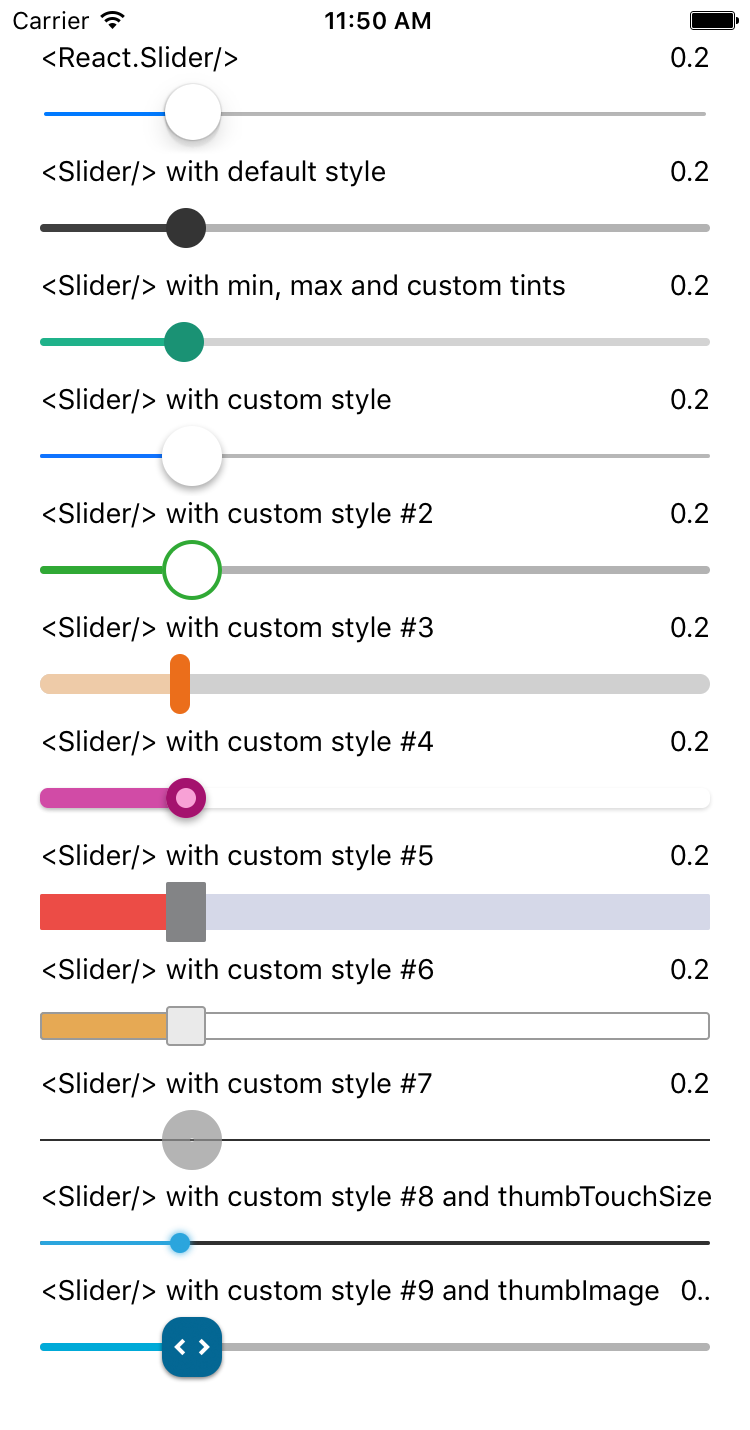
Task: Click the gray square thumb on slider #5
Action: 186,911
